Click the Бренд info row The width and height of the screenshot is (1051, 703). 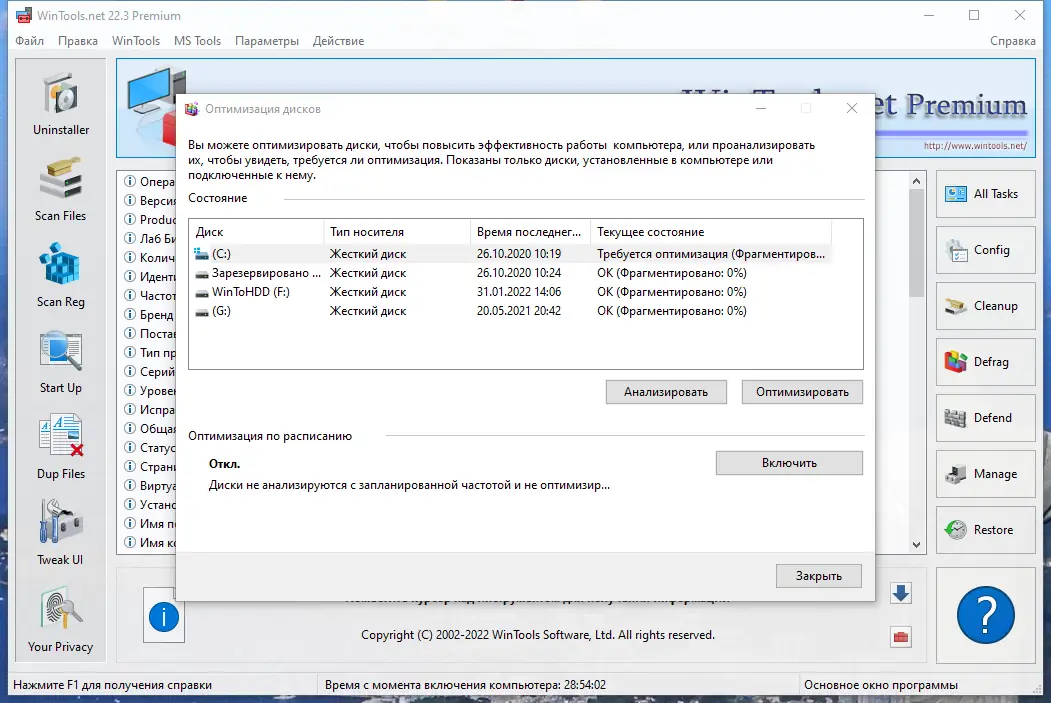tap(150, 315)
